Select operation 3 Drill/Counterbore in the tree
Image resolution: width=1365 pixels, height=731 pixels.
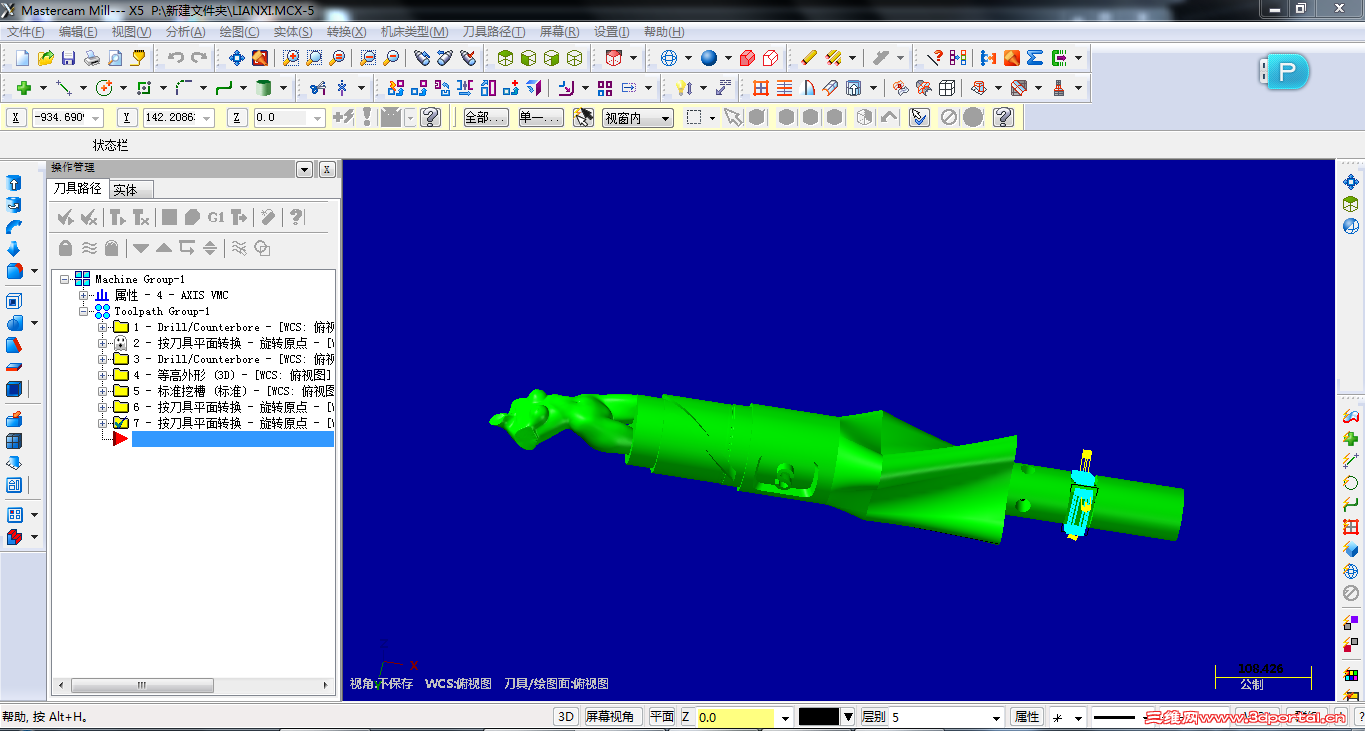click(x=234, y=359)
